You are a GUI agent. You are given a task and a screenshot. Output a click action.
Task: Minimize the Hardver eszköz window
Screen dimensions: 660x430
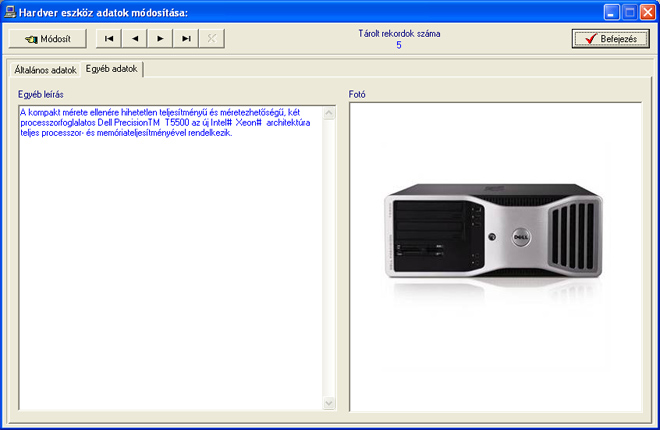(x=611, y=12)
